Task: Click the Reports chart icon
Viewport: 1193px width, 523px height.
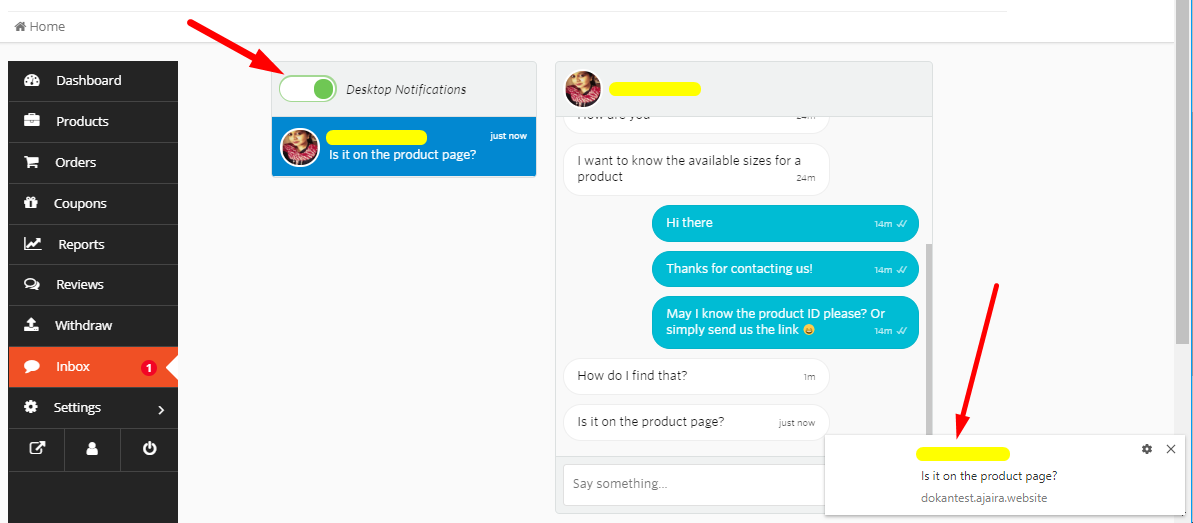Action: click(x=32, y=245)
